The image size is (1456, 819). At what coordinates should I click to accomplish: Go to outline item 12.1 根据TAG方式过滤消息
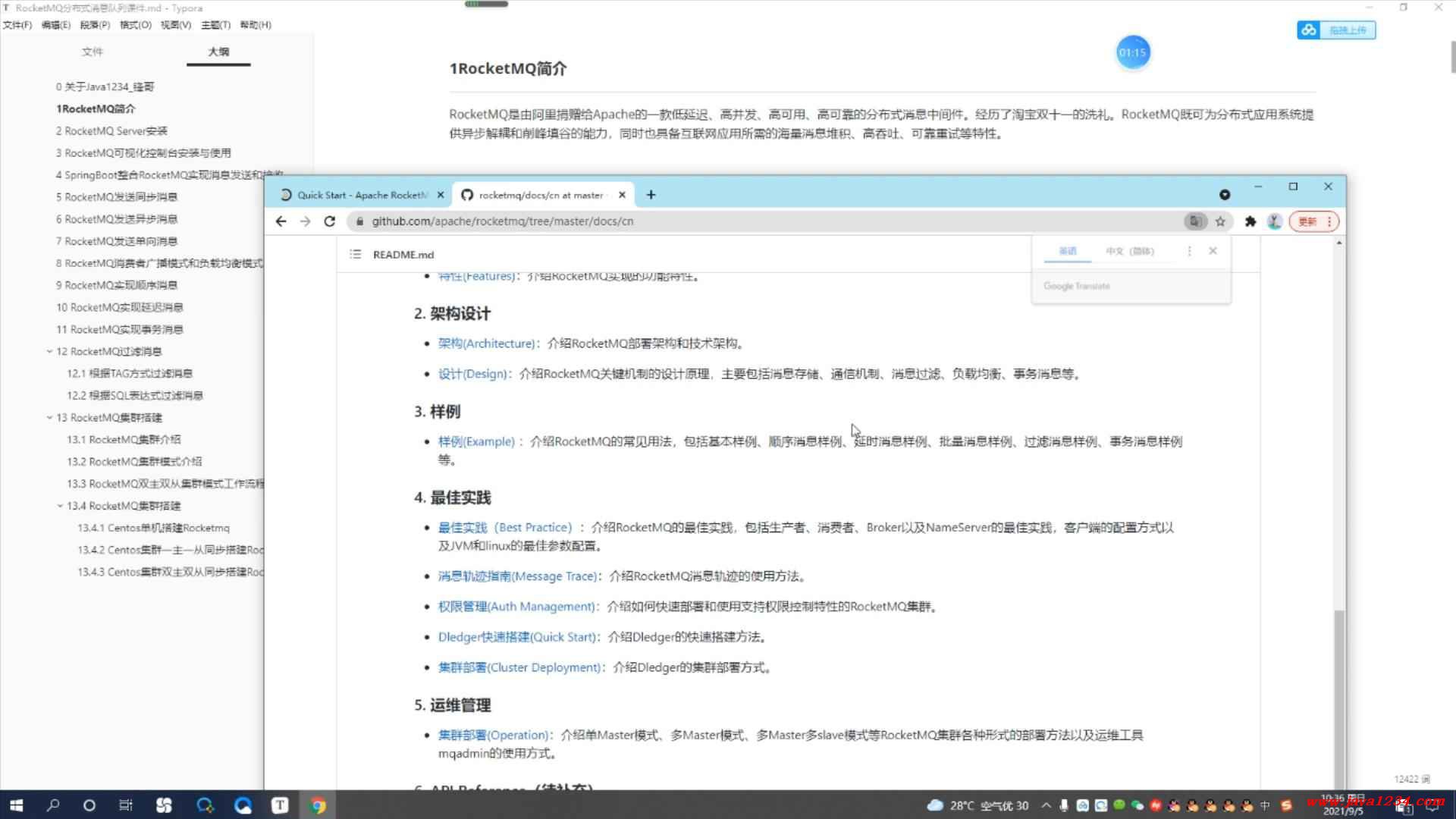click(x=130, y=374)
